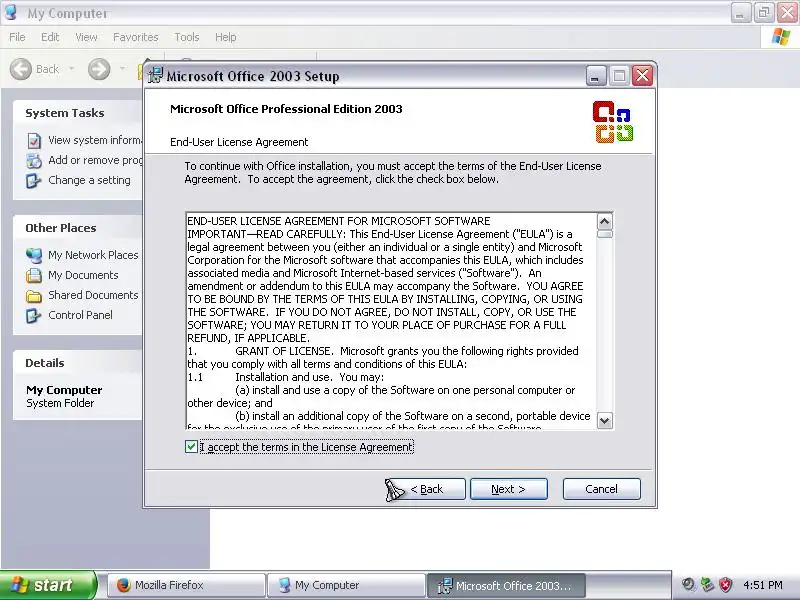The image size is (800, 600).
Task: Click the Change a setting icon
Action: [34, 181]
